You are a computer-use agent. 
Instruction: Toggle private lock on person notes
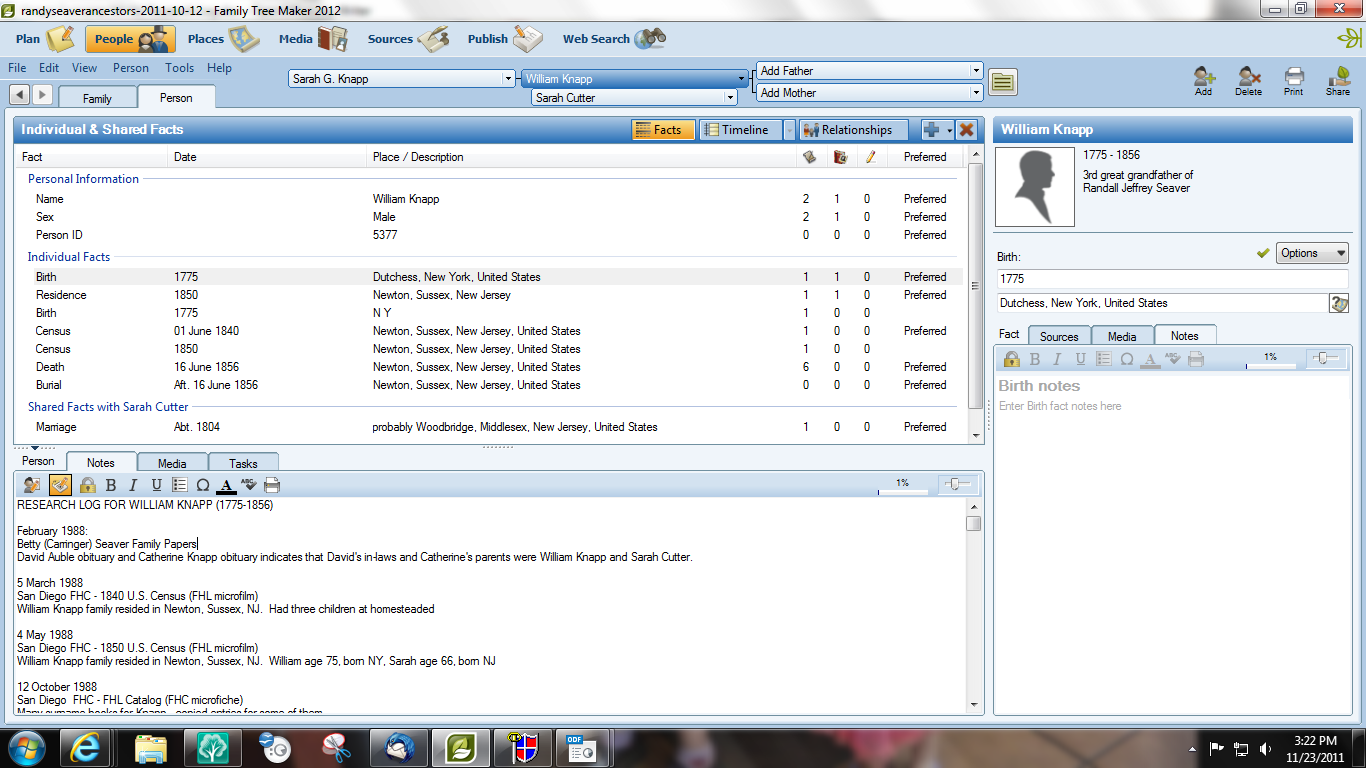pyautogui.click(x=88, y=485)
